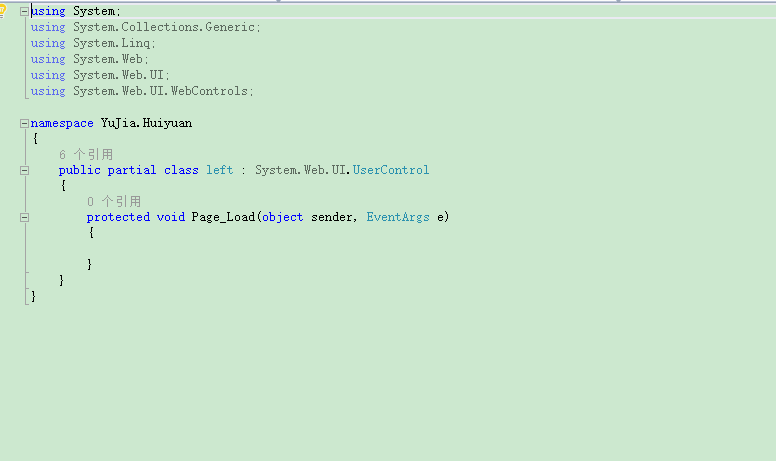The width and height of the screenshot is (776, 461).
Task: Click the 'UserControl' base type
Action: point(391,170)
